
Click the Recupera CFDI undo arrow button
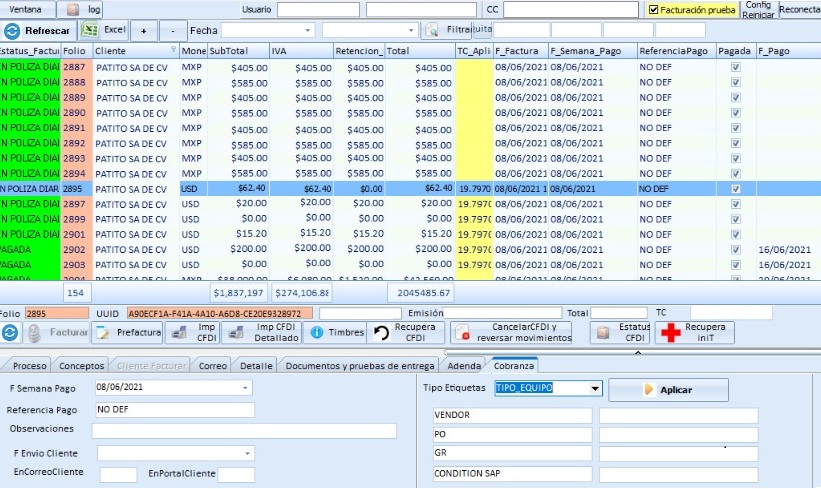click(x=406, y=332)
